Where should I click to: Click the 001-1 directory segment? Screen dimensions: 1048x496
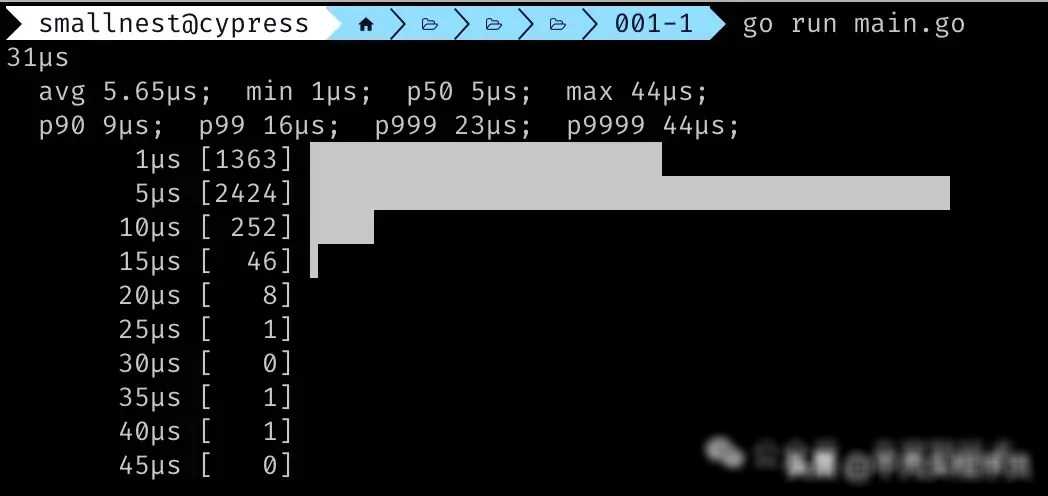pos(653,24)
